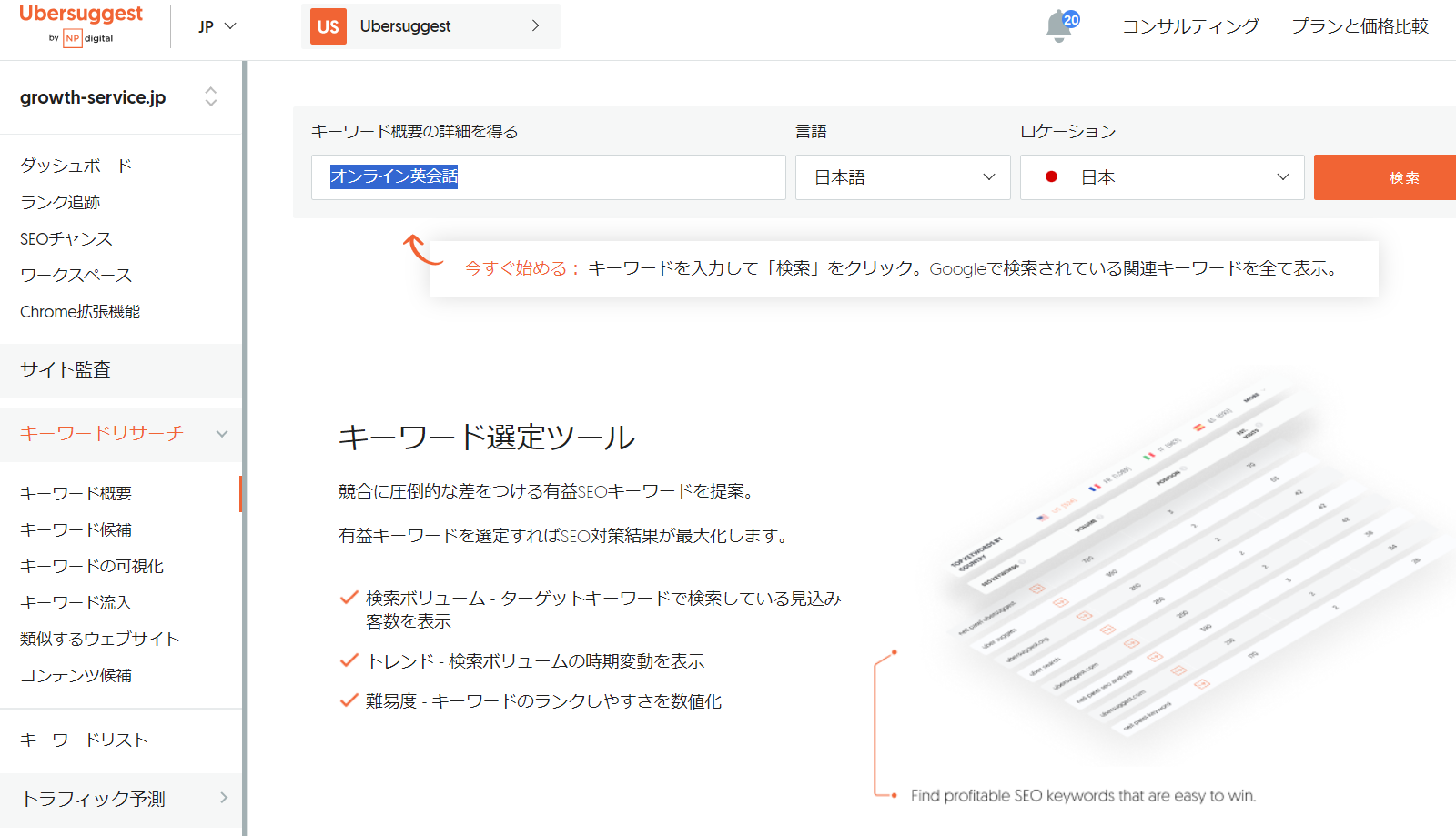Select キーワード概要 in the sidebar
1456x836 pixels.
[76, 493]
